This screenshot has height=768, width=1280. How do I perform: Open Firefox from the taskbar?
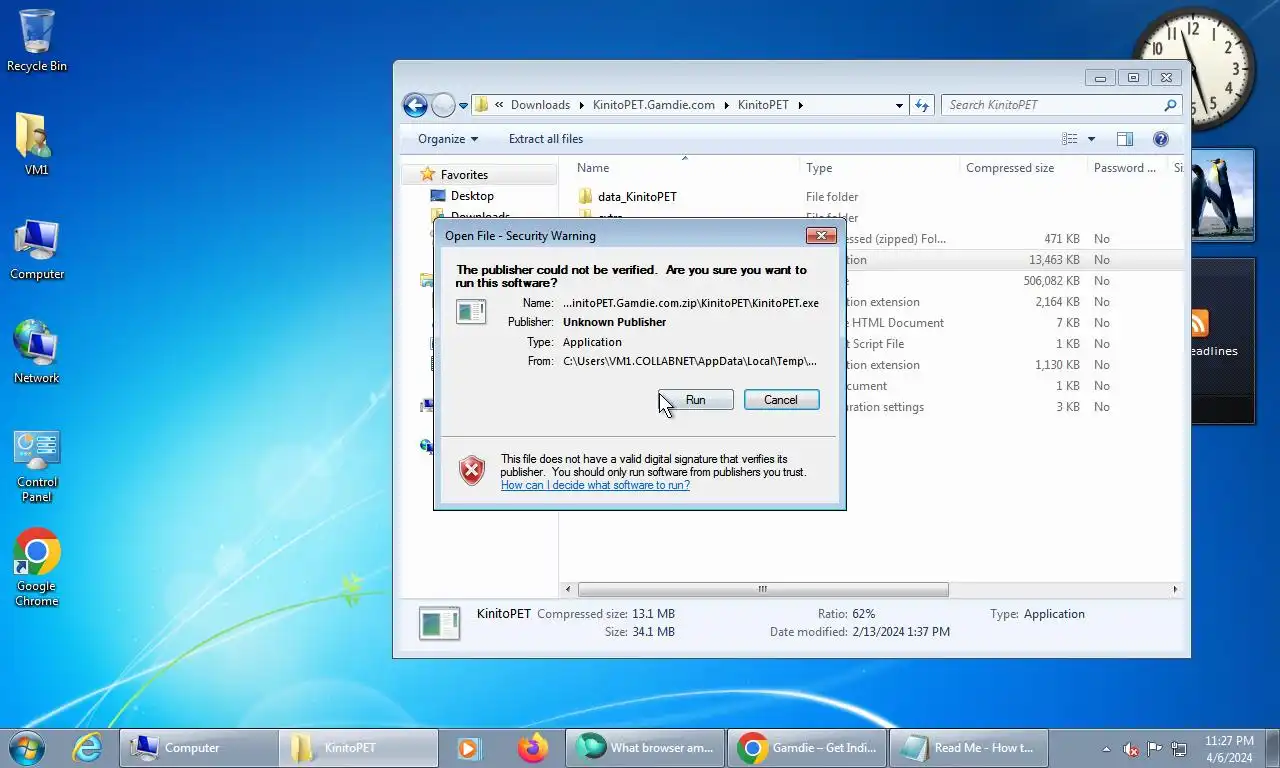[x=533, y=748]
